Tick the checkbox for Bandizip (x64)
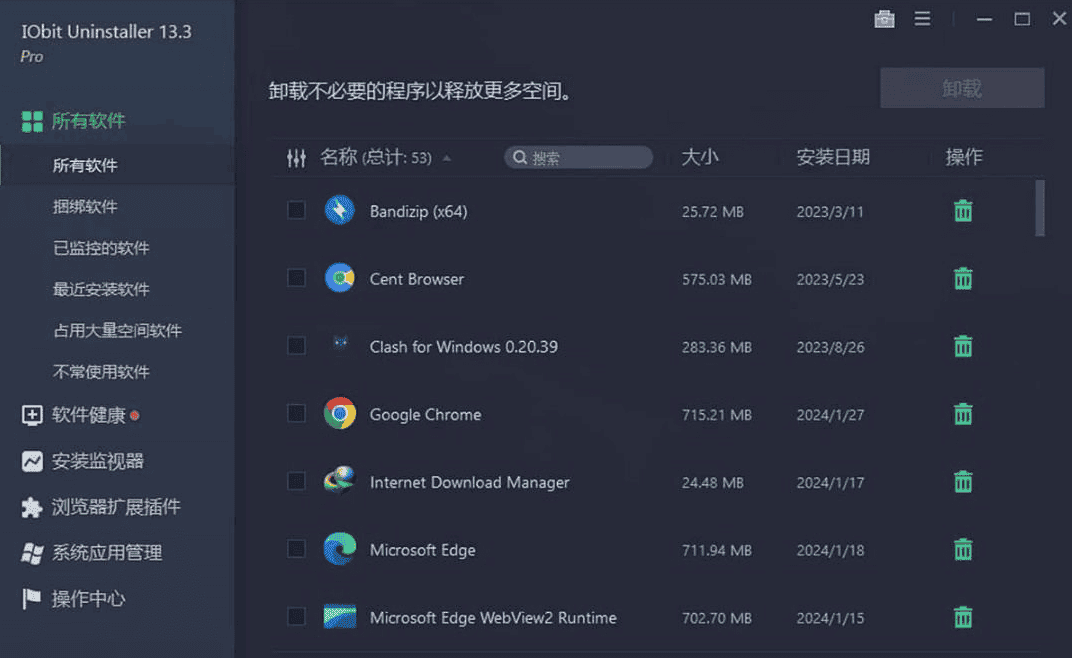Image resolution: width=1072 pixels, height=658 pixels. point(296,209)
